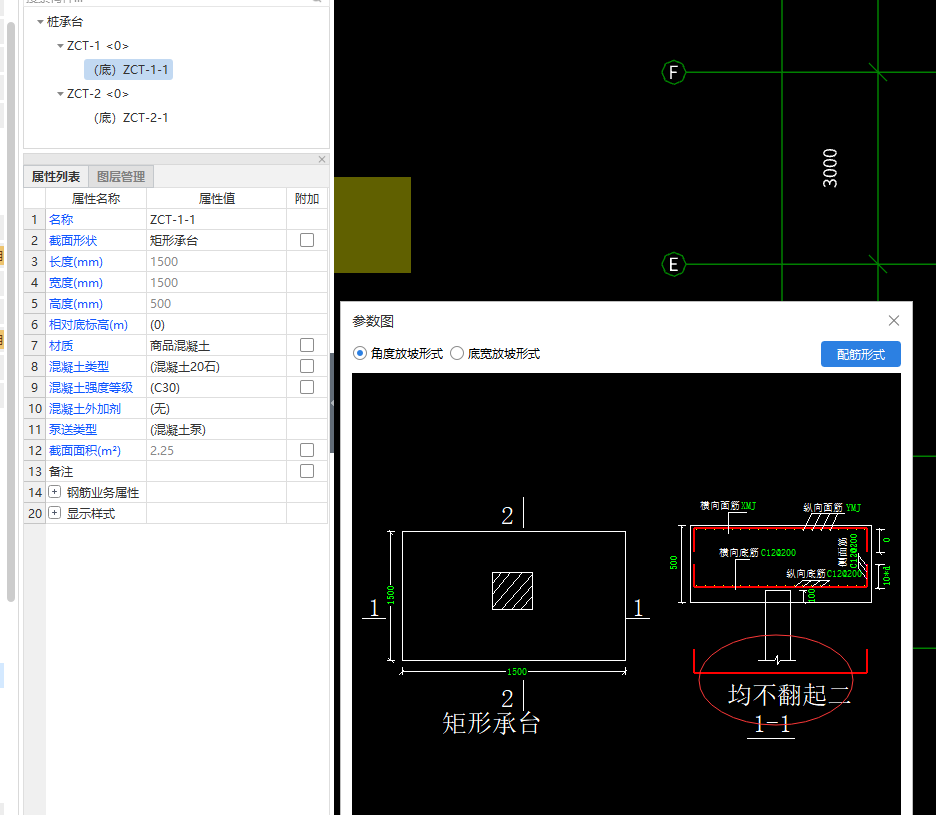Click the 高度(mm) property name

[x=76, y=303]
